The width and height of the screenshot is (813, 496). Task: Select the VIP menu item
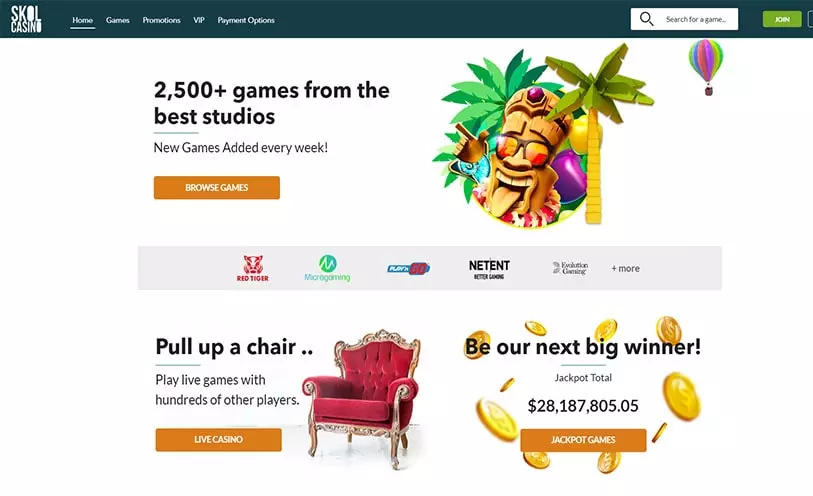(199, 20)
